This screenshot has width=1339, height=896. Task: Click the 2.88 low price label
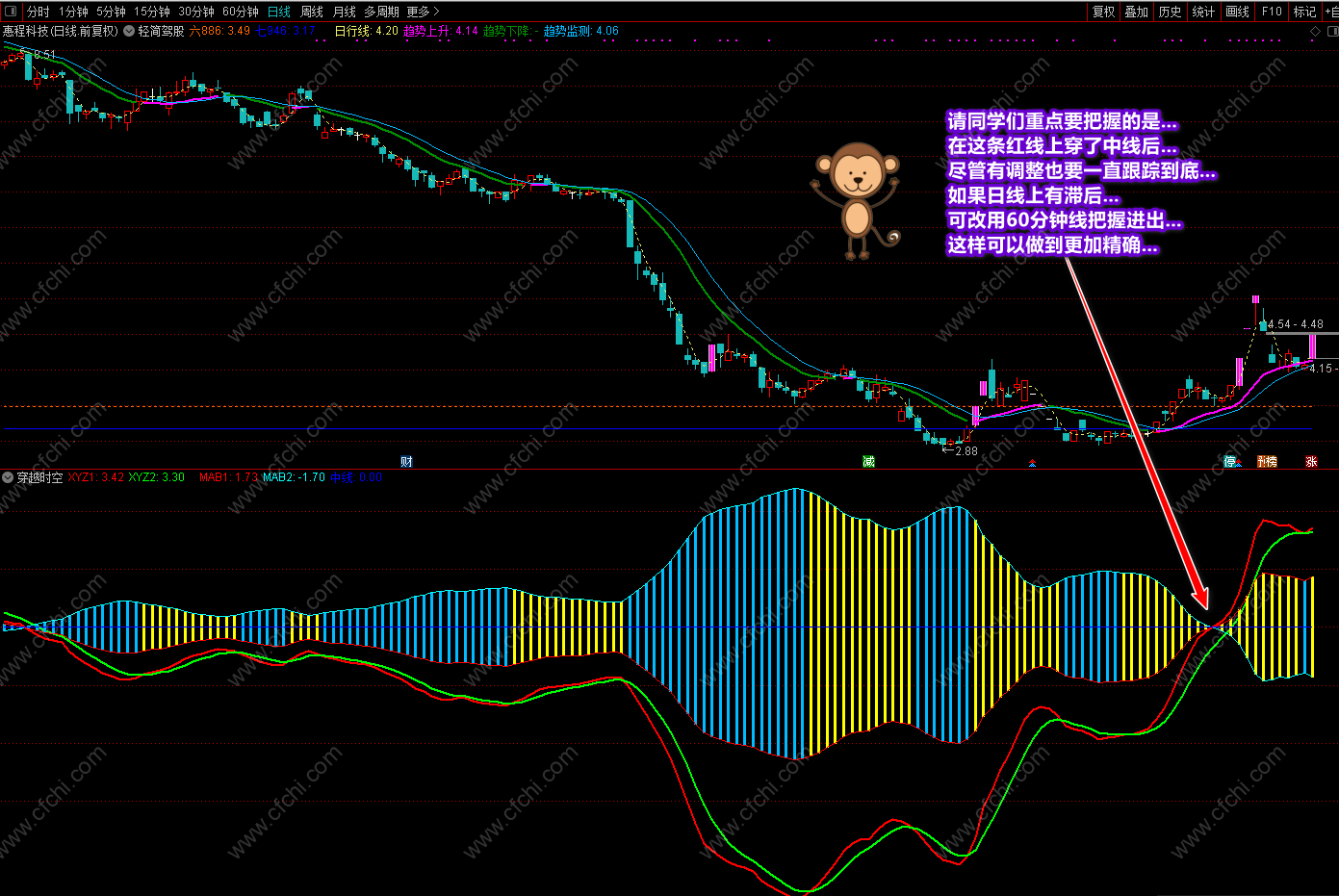coord(966,450)
